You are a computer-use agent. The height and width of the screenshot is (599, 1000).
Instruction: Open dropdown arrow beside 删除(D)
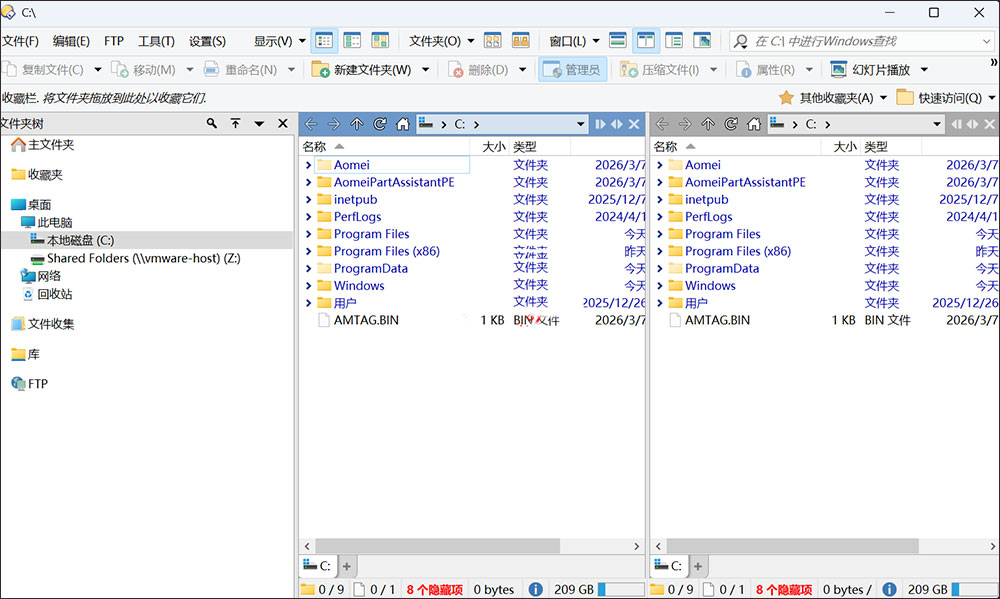pyautogui.click(x=522, y=70)
